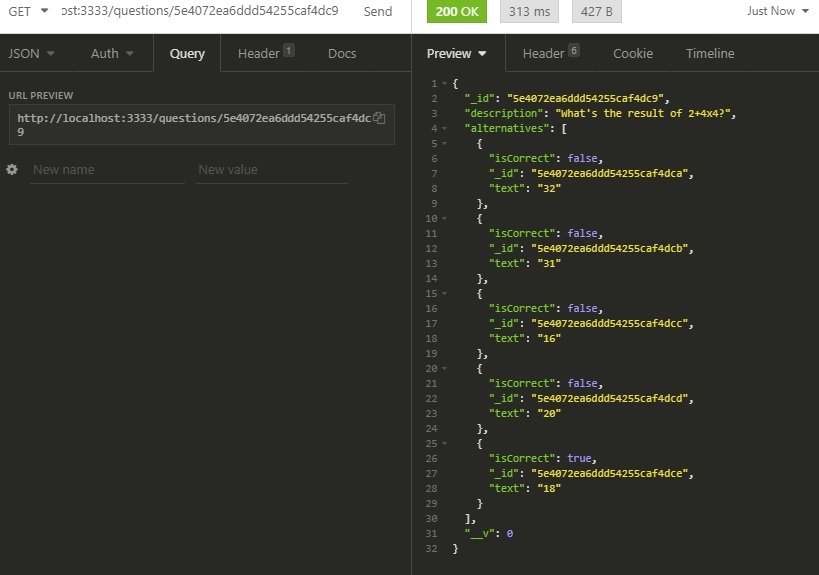The width and height of the screenshot is (819, 575).
Task: Open the GET method dropdown
Action: [28, 11]
